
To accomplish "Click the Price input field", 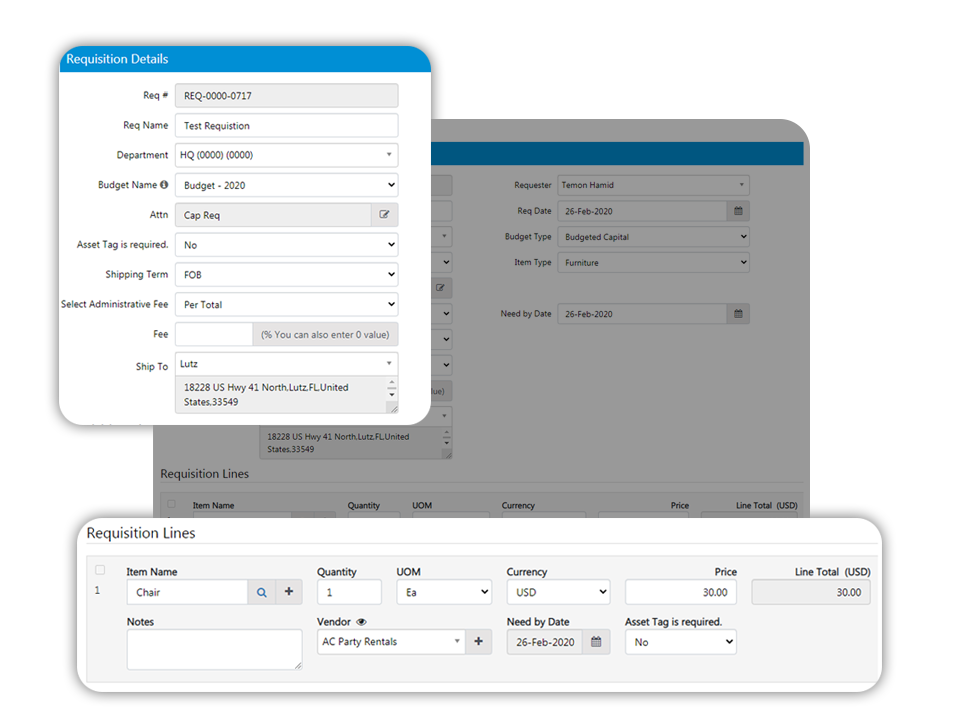I will coord(681,592).
